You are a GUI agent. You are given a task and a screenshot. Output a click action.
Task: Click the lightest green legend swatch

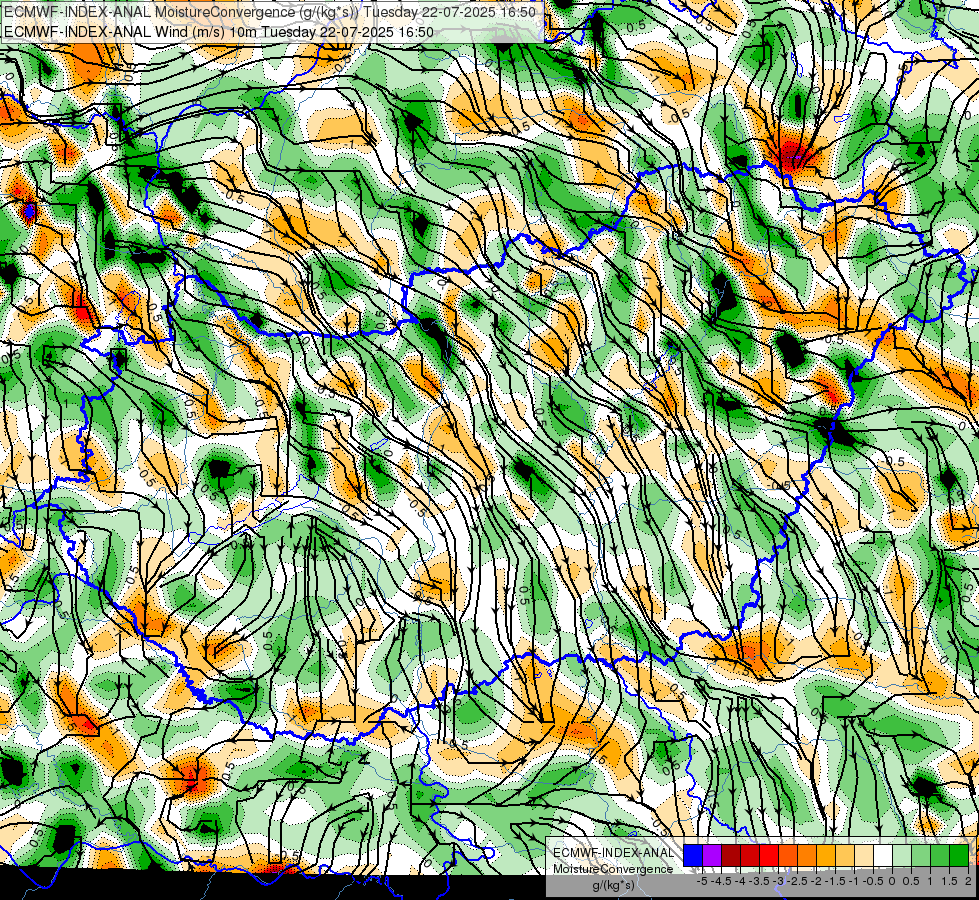click(902, 855)
